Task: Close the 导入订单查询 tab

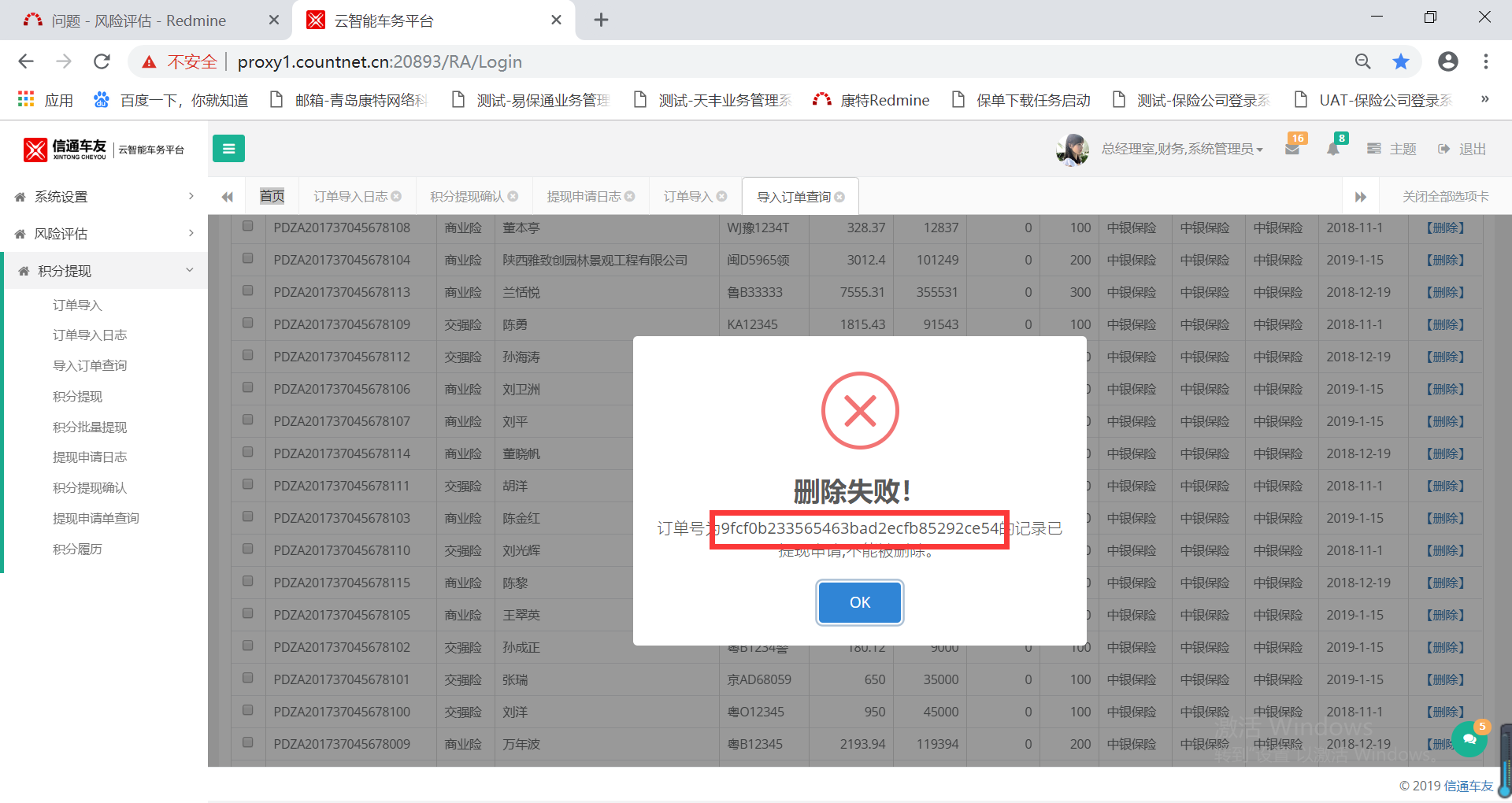Action: (x=839, y=197)
